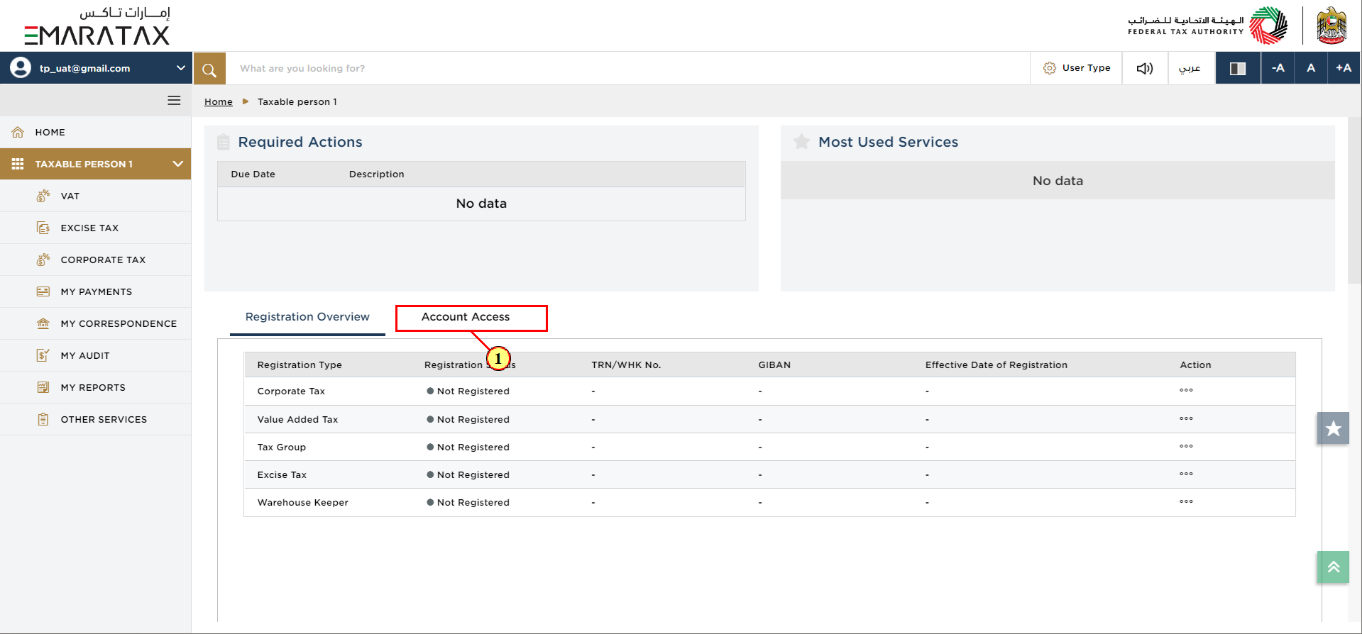Click the Required Actions heading

(300, 142)
